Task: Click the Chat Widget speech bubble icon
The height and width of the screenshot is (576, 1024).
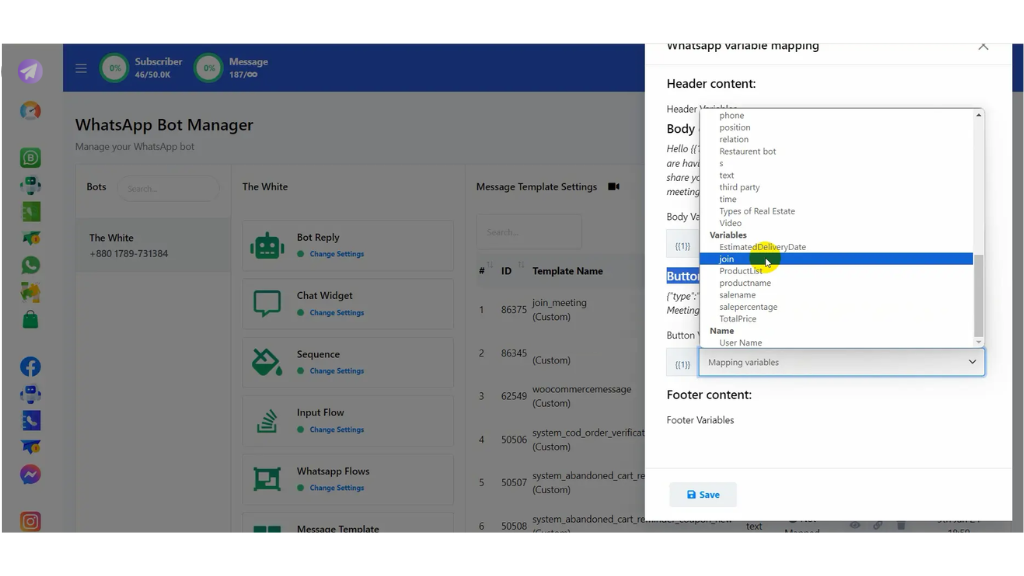Action: (267, 304)
